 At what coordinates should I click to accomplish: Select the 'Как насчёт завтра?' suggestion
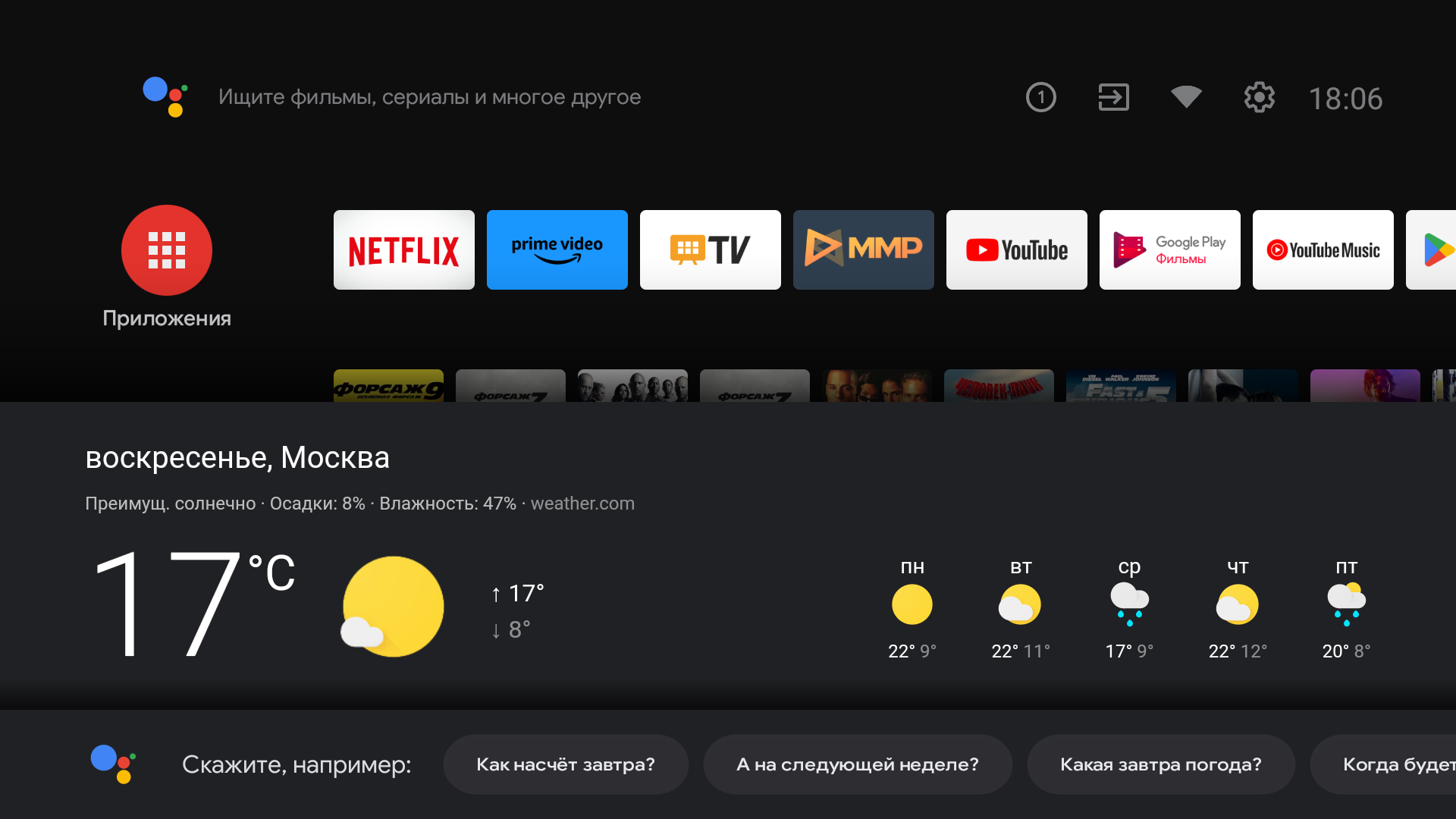point(565,764)
